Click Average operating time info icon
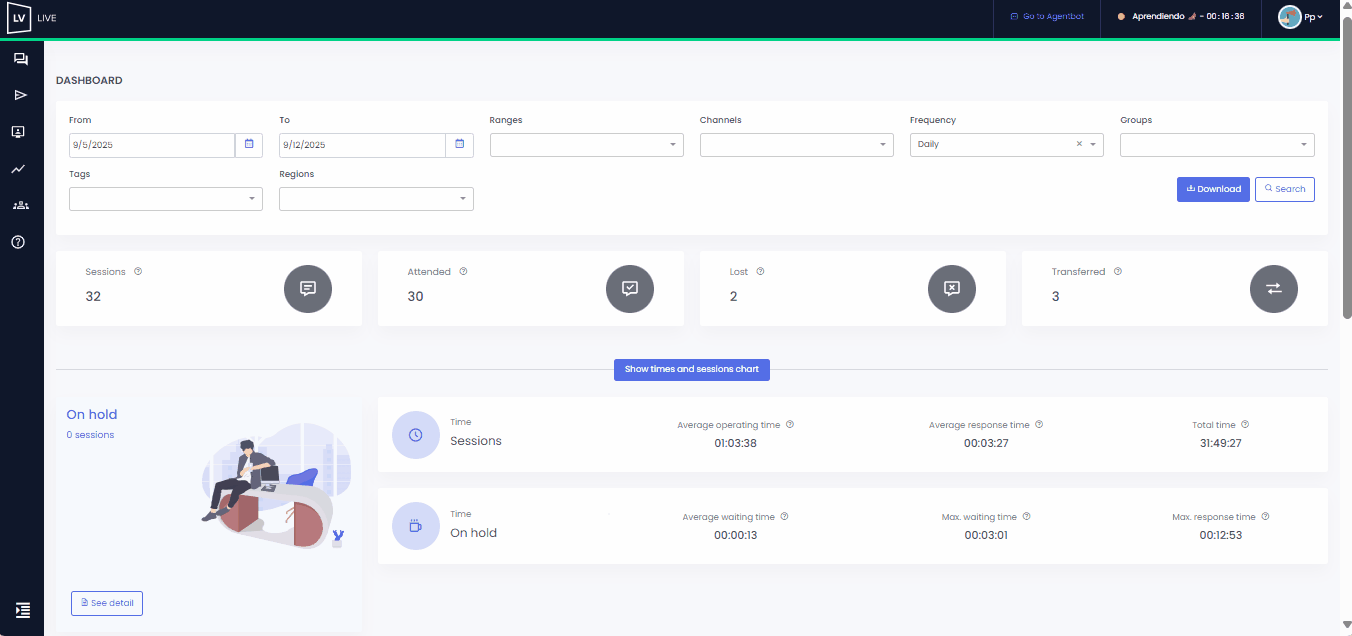1352x636 pixels. (789, 424)
